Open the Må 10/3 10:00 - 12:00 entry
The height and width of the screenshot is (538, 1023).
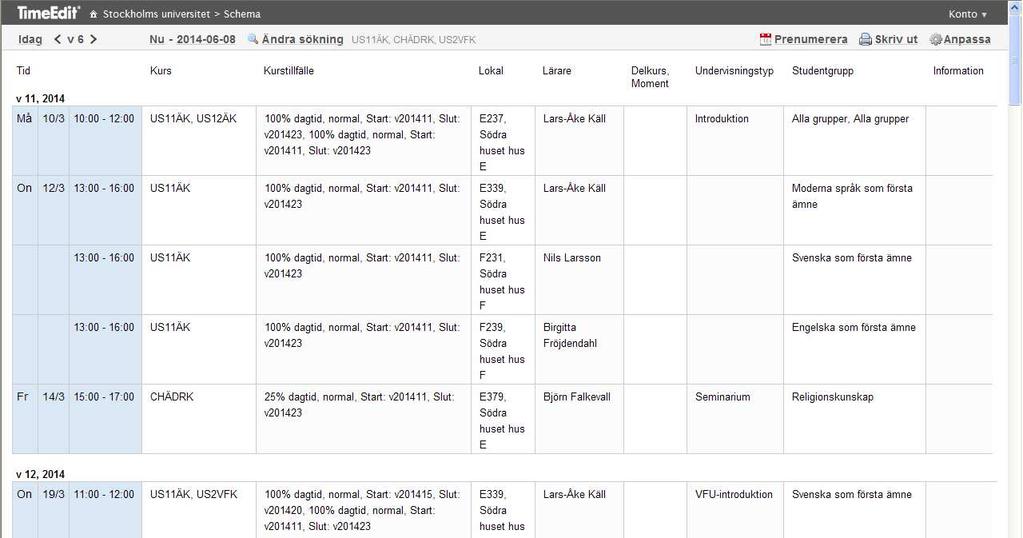coord(77,140)
